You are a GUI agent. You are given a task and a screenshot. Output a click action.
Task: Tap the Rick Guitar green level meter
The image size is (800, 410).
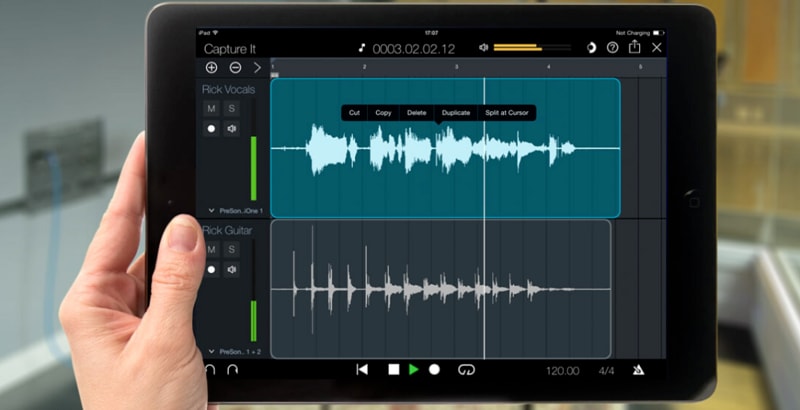(x=254, y=321)
